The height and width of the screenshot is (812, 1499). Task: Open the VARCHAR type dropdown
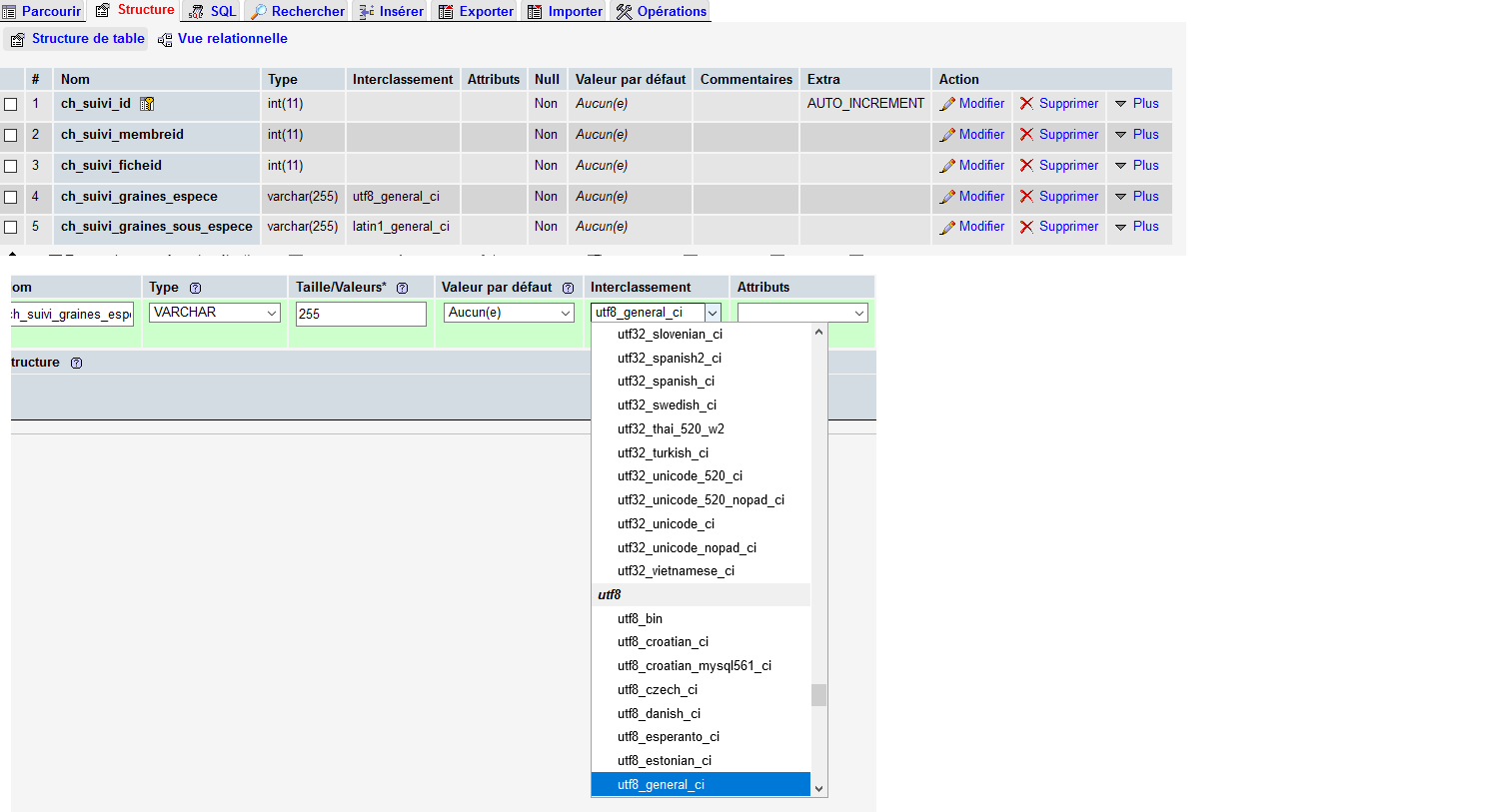coord(215,313)
